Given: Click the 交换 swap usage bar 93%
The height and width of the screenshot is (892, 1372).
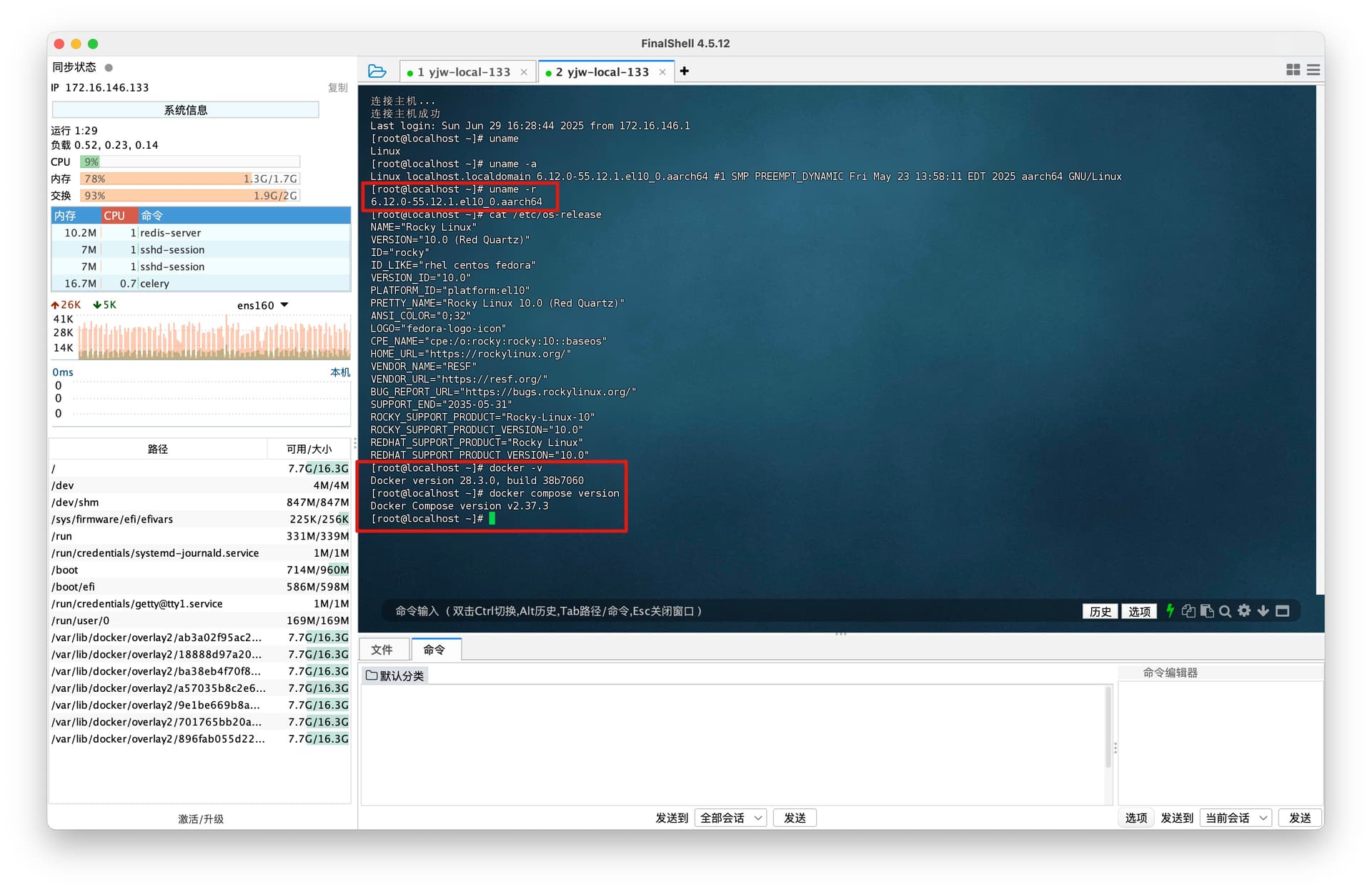Looking at the screenshot, I should pos(189,196).
